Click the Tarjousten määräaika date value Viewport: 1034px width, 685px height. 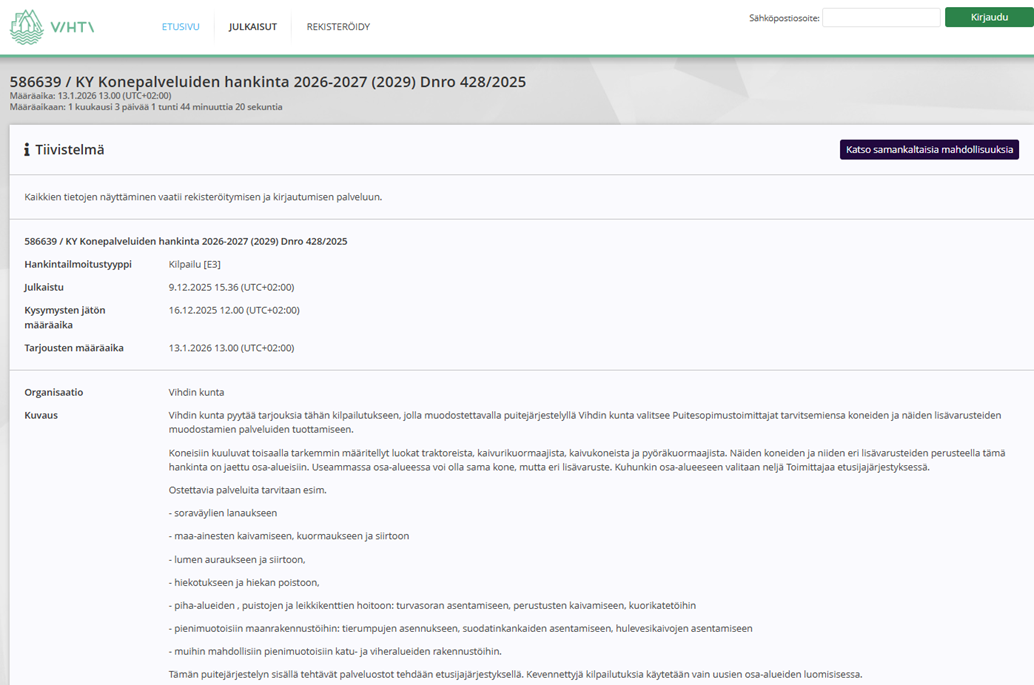coord(231,348)
